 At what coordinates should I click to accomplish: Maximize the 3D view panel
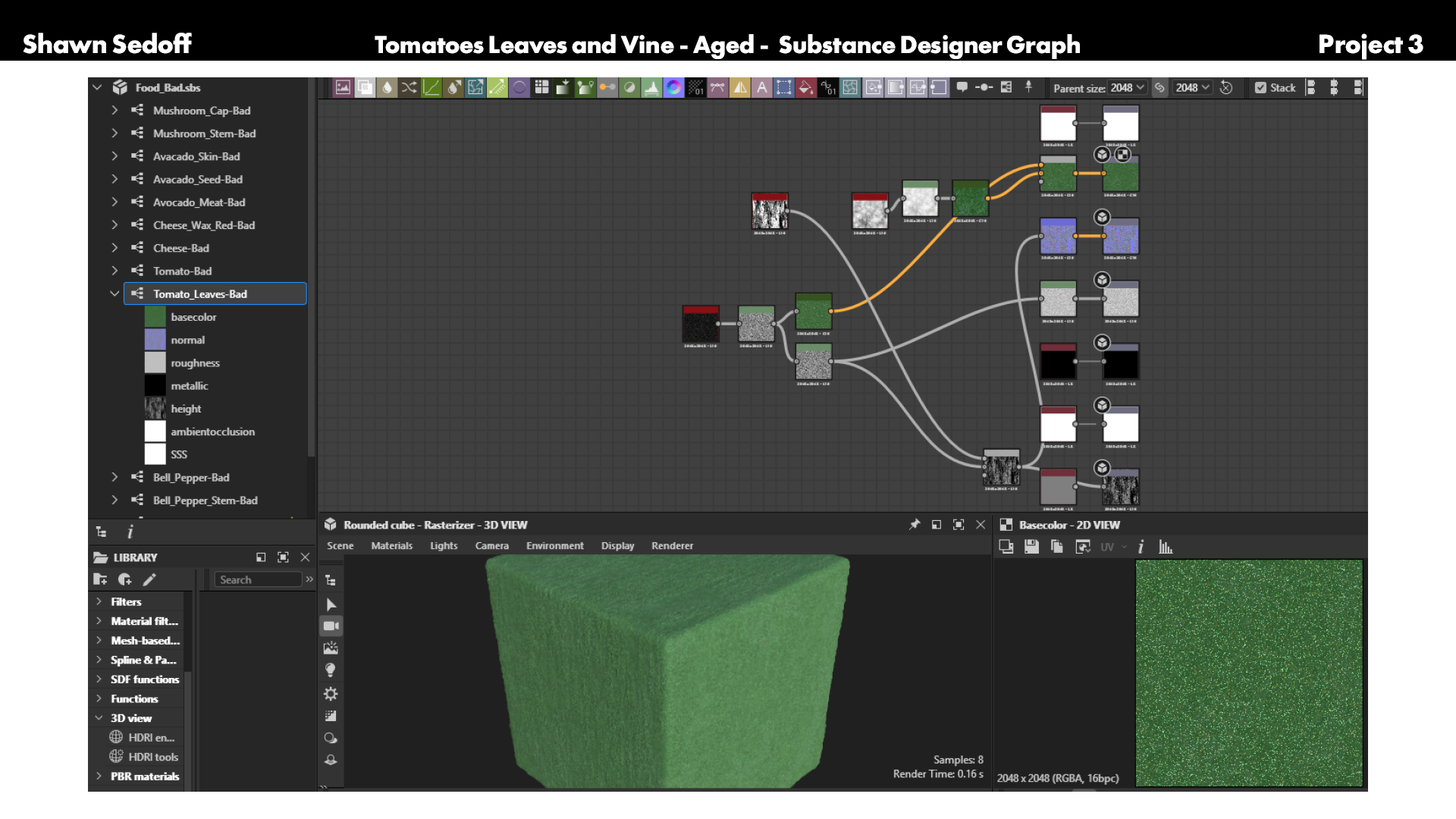959,524
